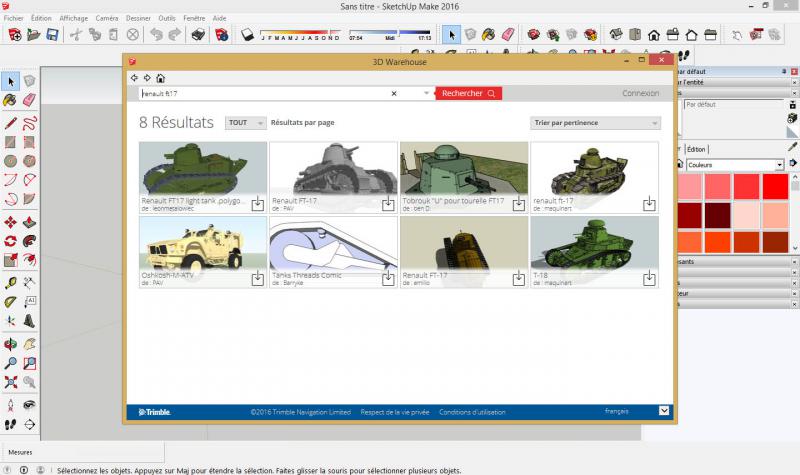Download the Oshkosh M-ATV model
The width and height of the screenshot is (800, 475).
[x=258, y=278]
